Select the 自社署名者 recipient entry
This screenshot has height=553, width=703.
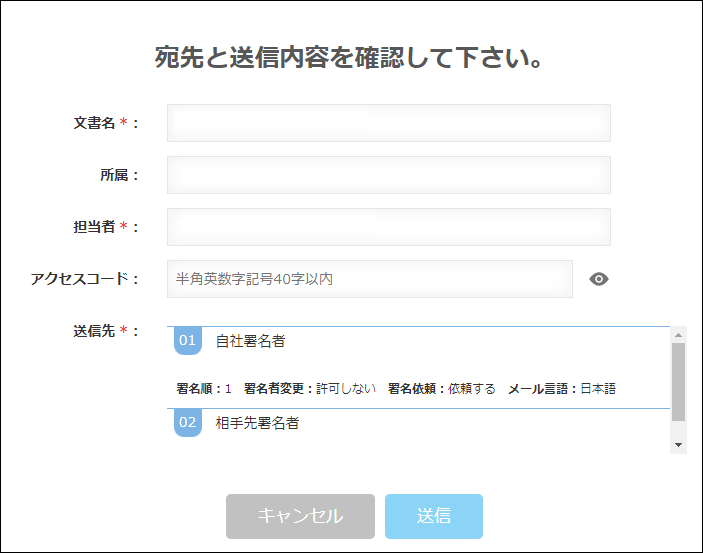pos(250,341)
